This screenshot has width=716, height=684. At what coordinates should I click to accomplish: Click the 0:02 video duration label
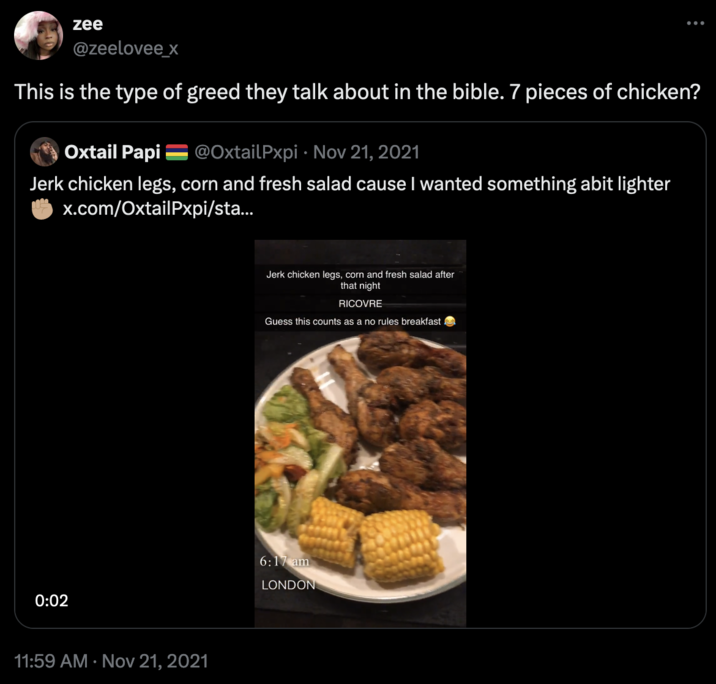click(x=50, y=601)
